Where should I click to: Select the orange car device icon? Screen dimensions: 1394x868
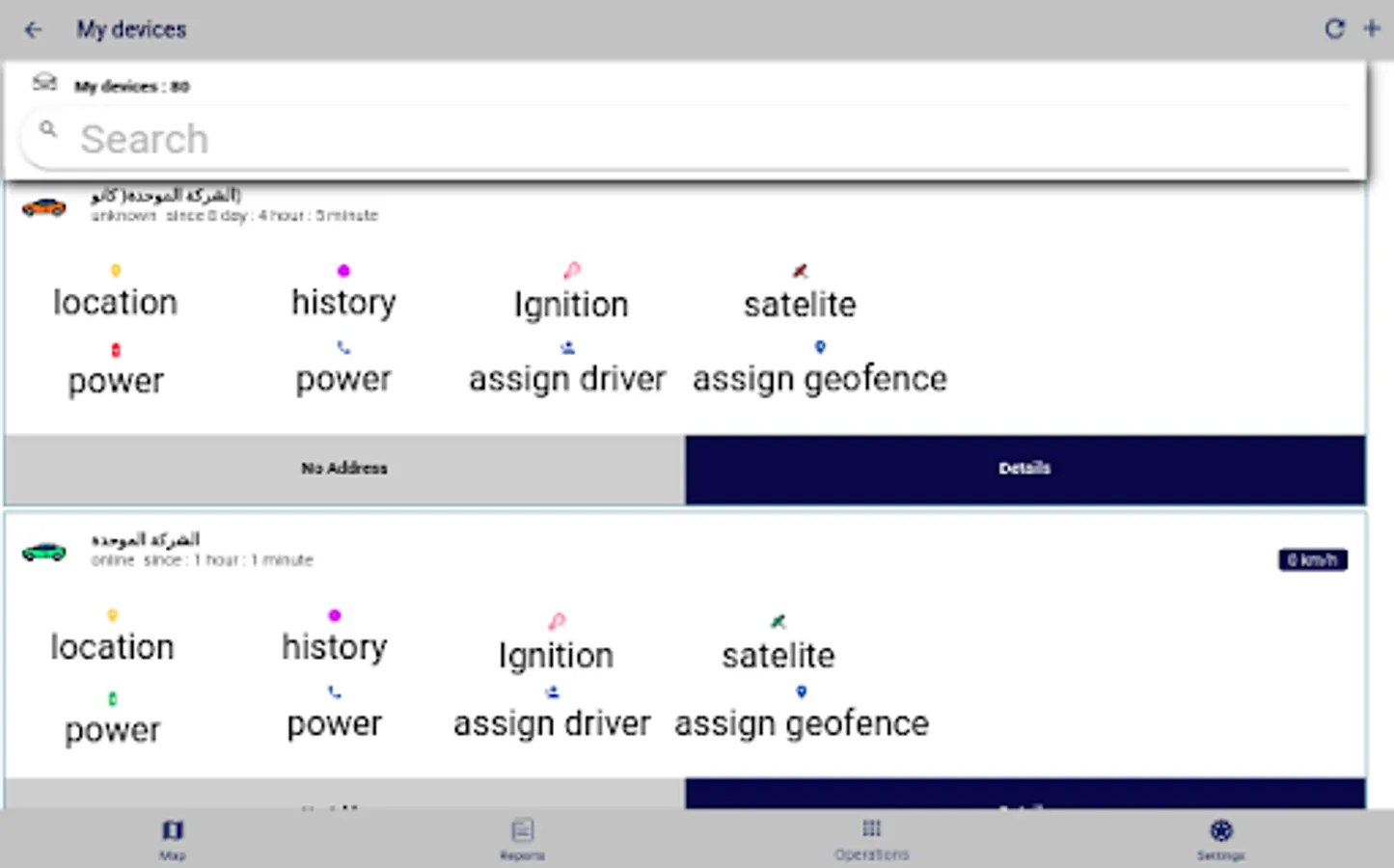tap(44, 207)
